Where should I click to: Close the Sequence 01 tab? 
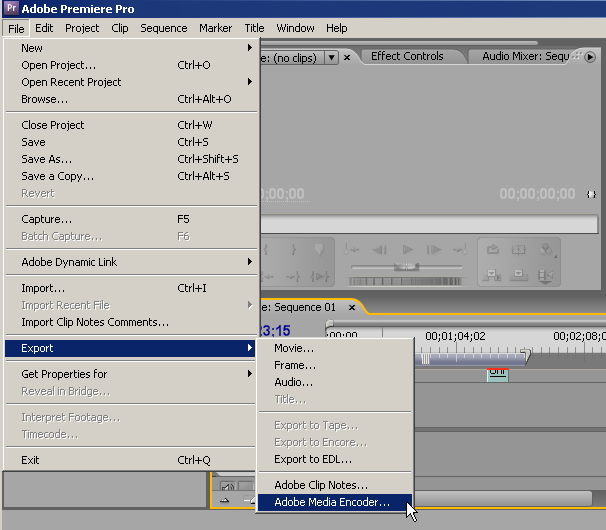pos(352,308)
